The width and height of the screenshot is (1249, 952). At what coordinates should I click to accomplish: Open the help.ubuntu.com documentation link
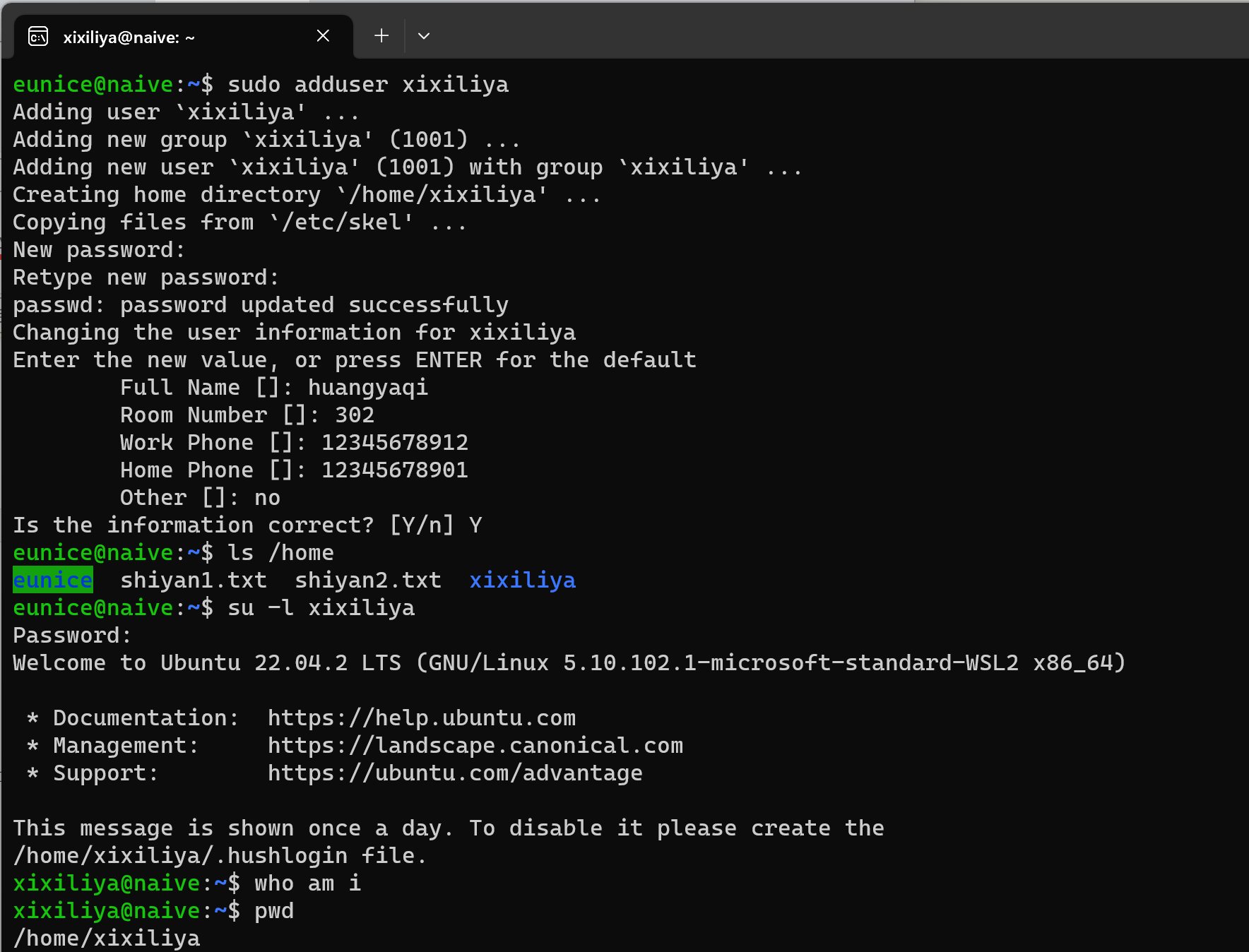click(421, 718)
